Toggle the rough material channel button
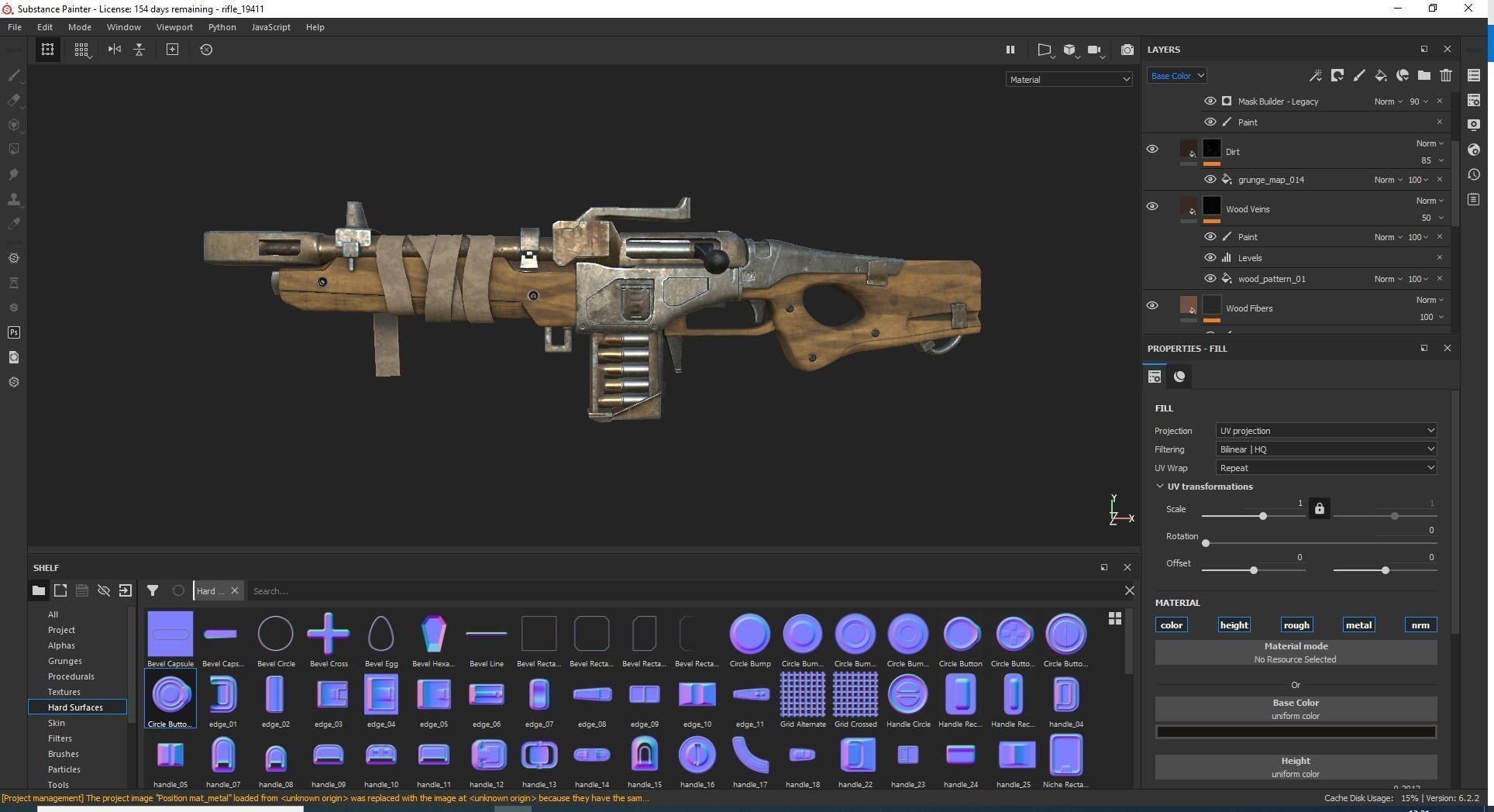 [x=1296, y=625]
